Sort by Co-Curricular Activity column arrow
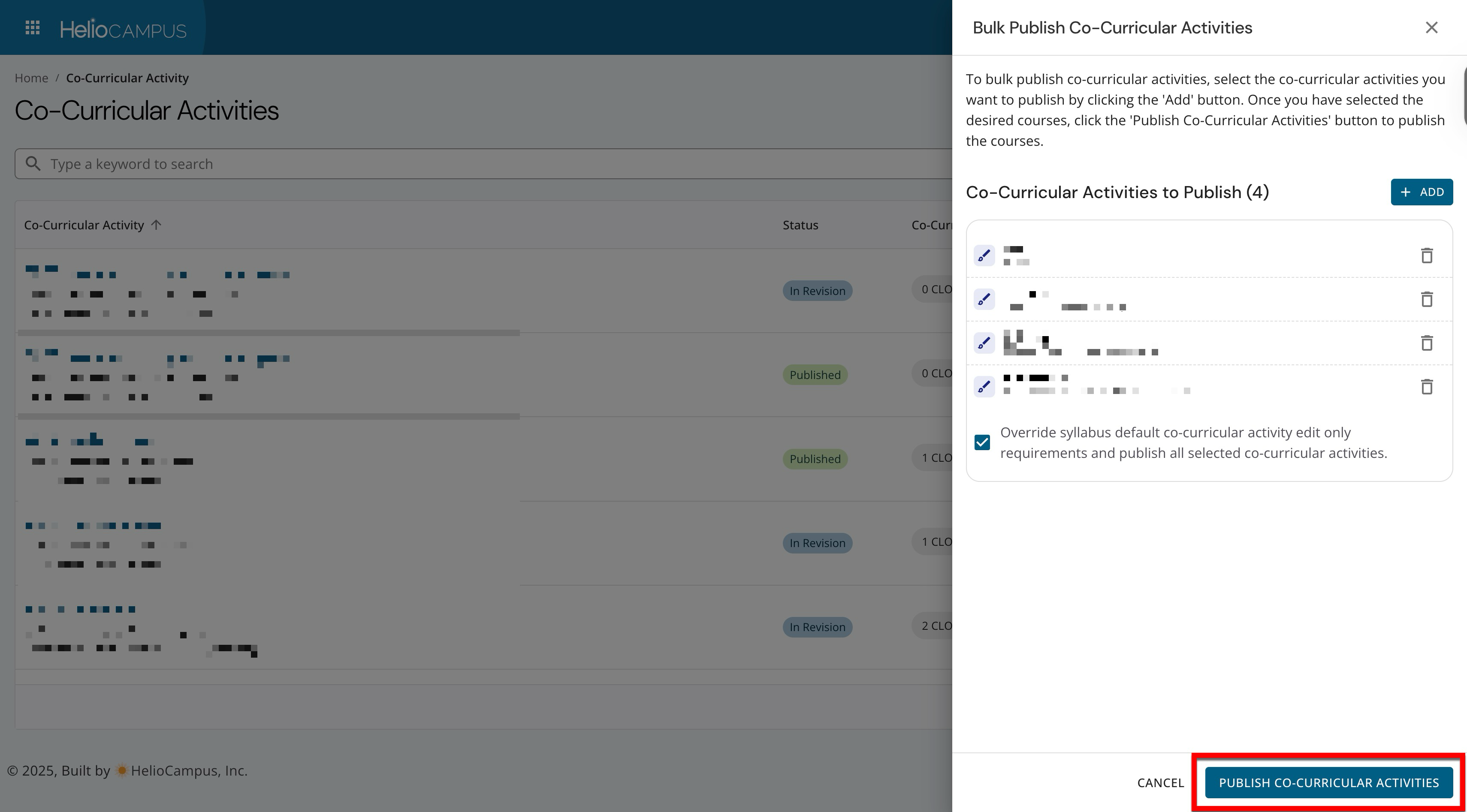Image resolution: width=1467 pixels, height=812 pixels. (157, 225)
